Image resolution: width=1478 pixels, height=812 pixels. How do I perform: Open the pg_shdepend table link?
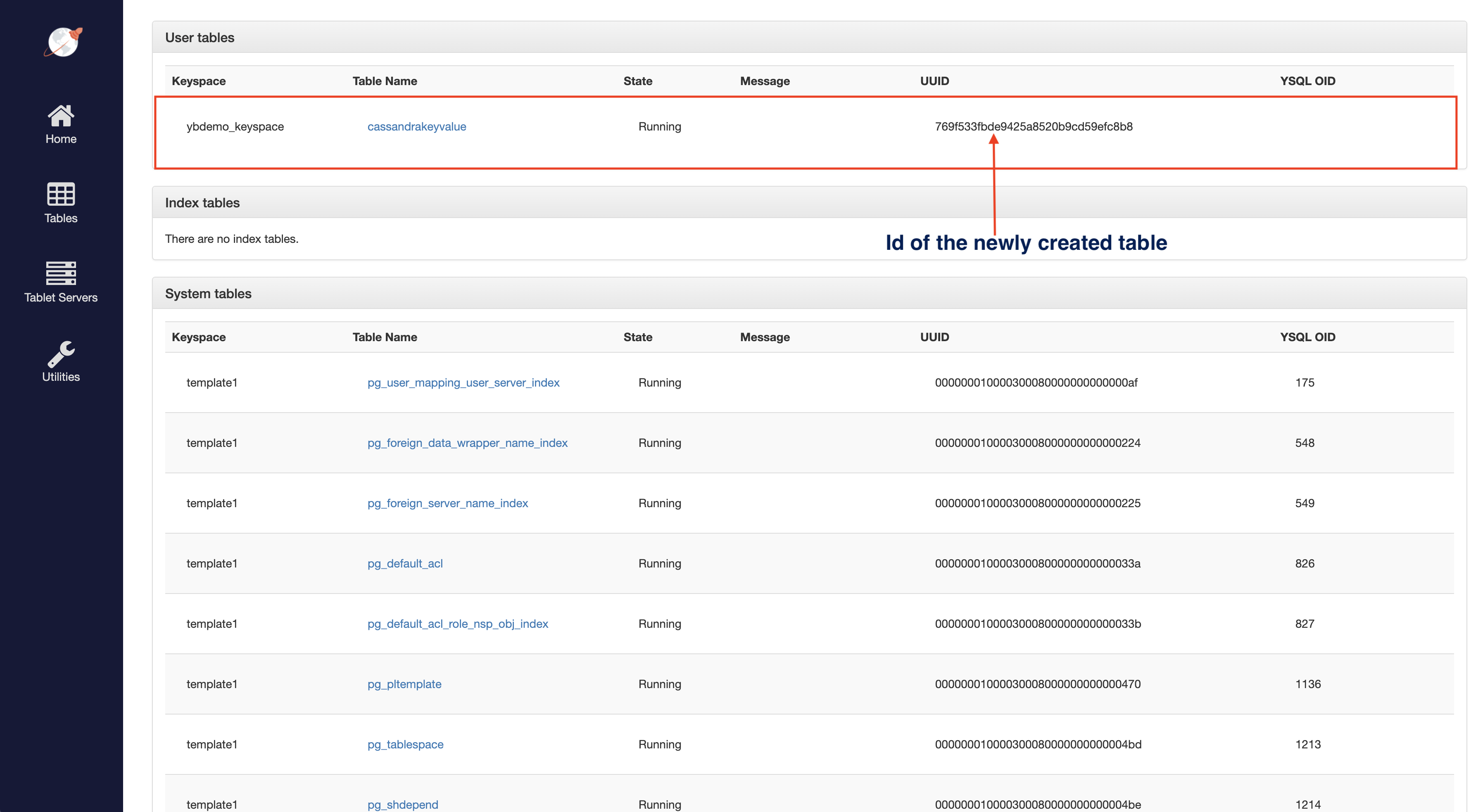(x=402, y=805)
